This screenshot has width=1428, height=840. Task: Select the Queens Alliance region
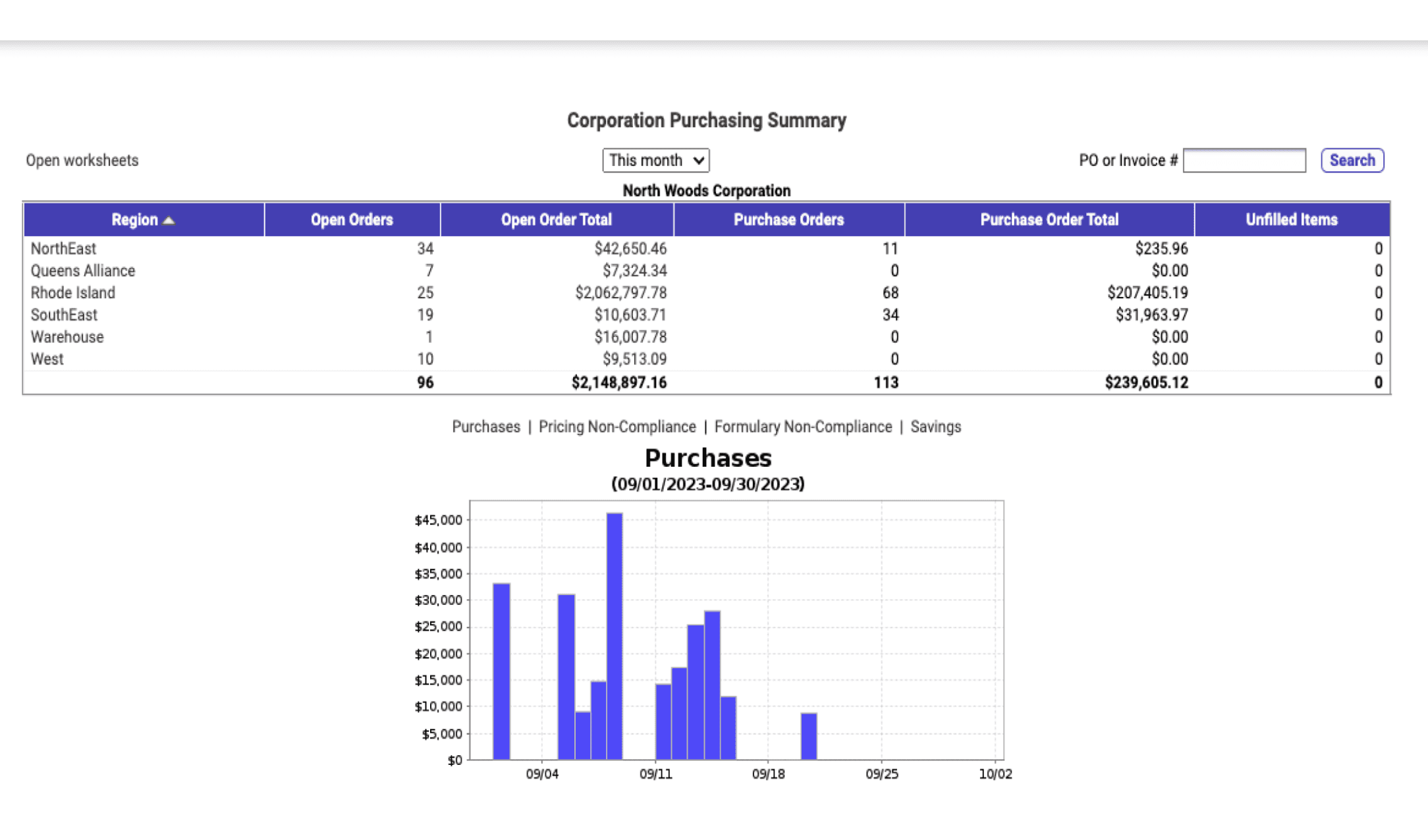click(x=82, y=271)
